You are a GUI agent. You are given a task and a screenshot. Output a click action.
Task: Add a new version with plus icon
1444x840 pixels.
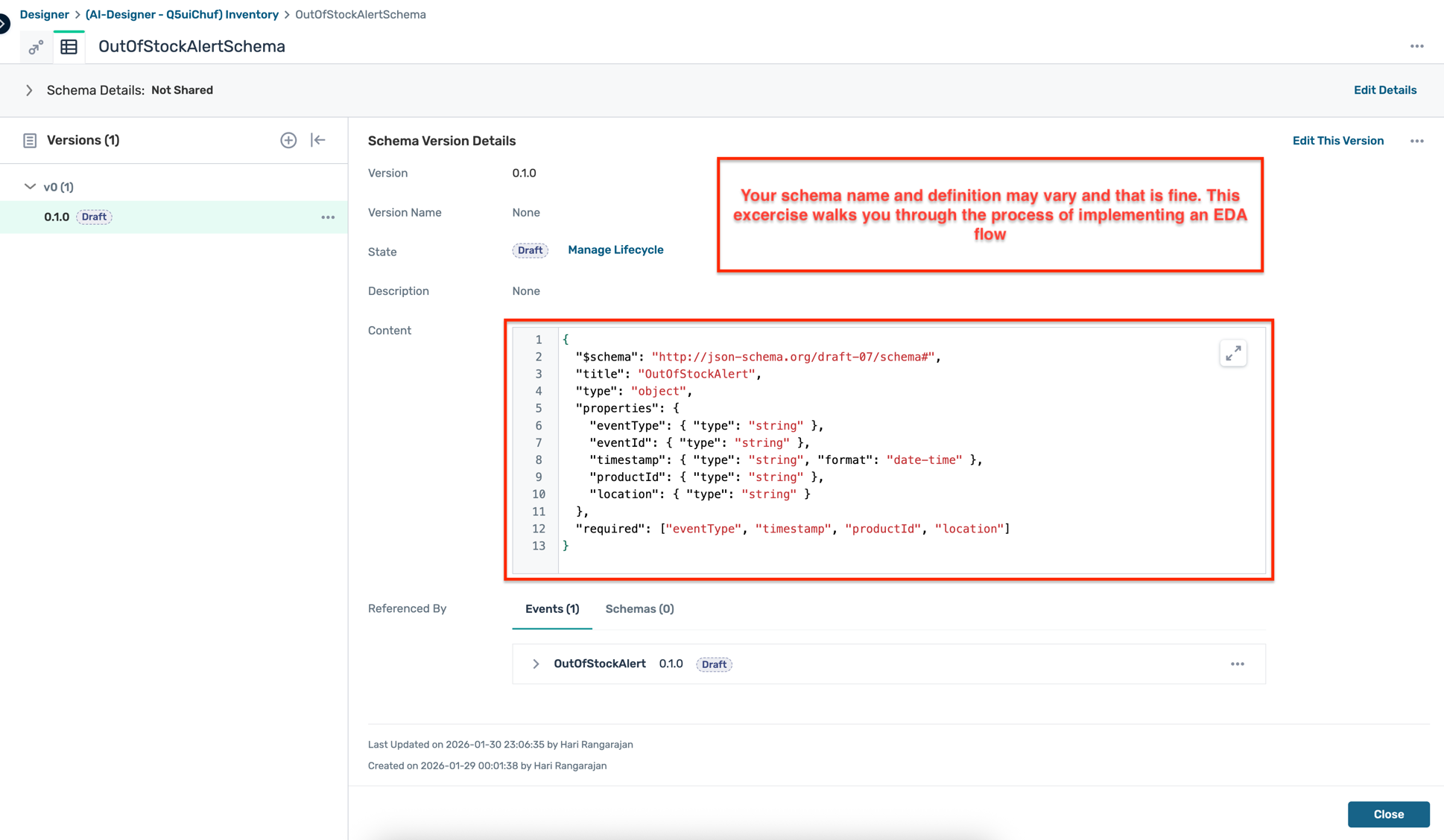click(288, 140)
